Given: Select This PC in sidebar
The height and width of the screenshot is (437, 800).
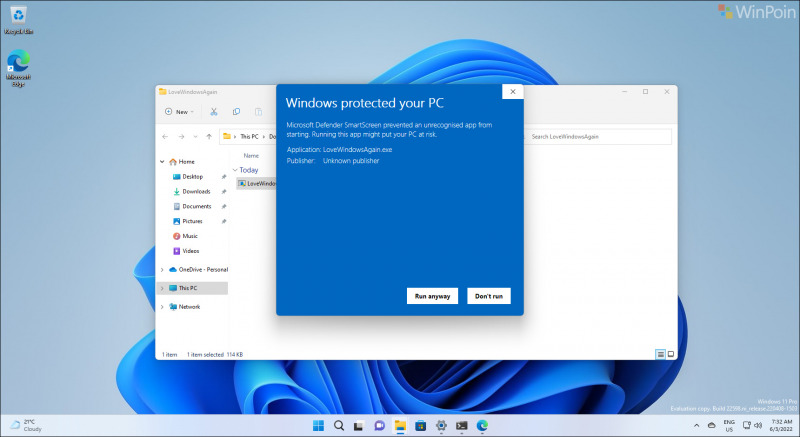Looking at the screenshot, I should [x=187, y=288].
